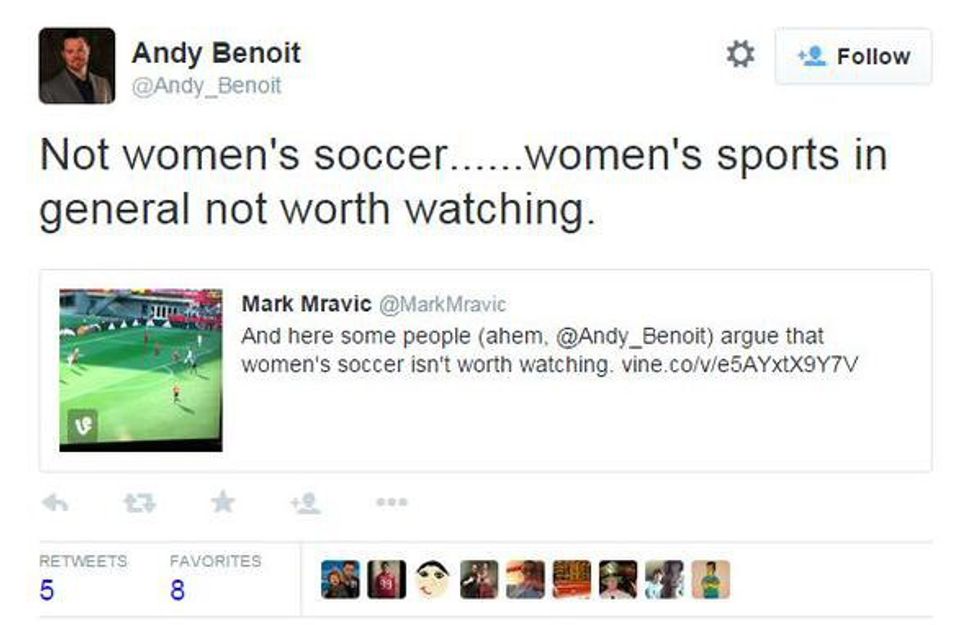
Task: Open the three-dots more options
Action: (391, 503)
